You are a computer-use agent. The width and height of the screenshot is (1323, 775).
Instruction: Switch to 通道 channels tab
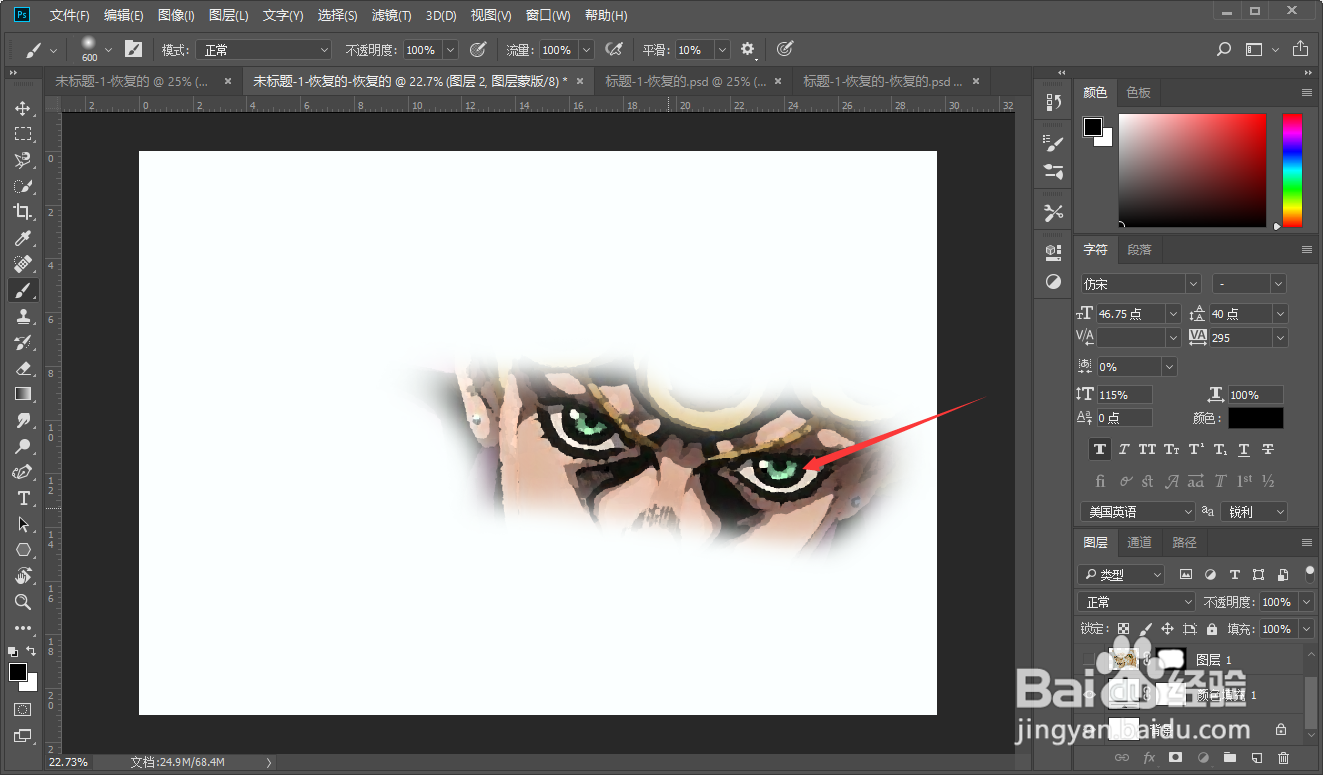[x=1139, y=543]
